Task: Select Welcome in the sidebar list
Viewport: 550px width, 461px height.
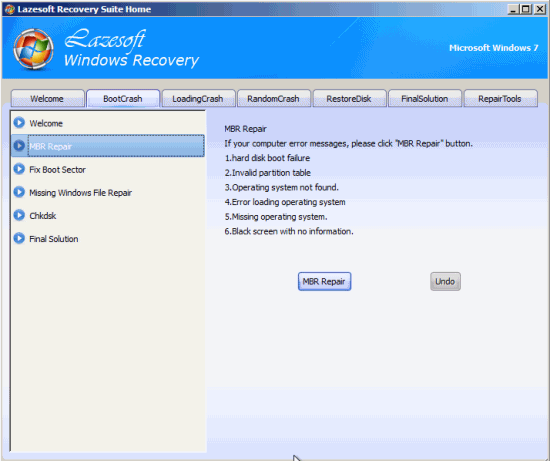Action: click(108, 123)
